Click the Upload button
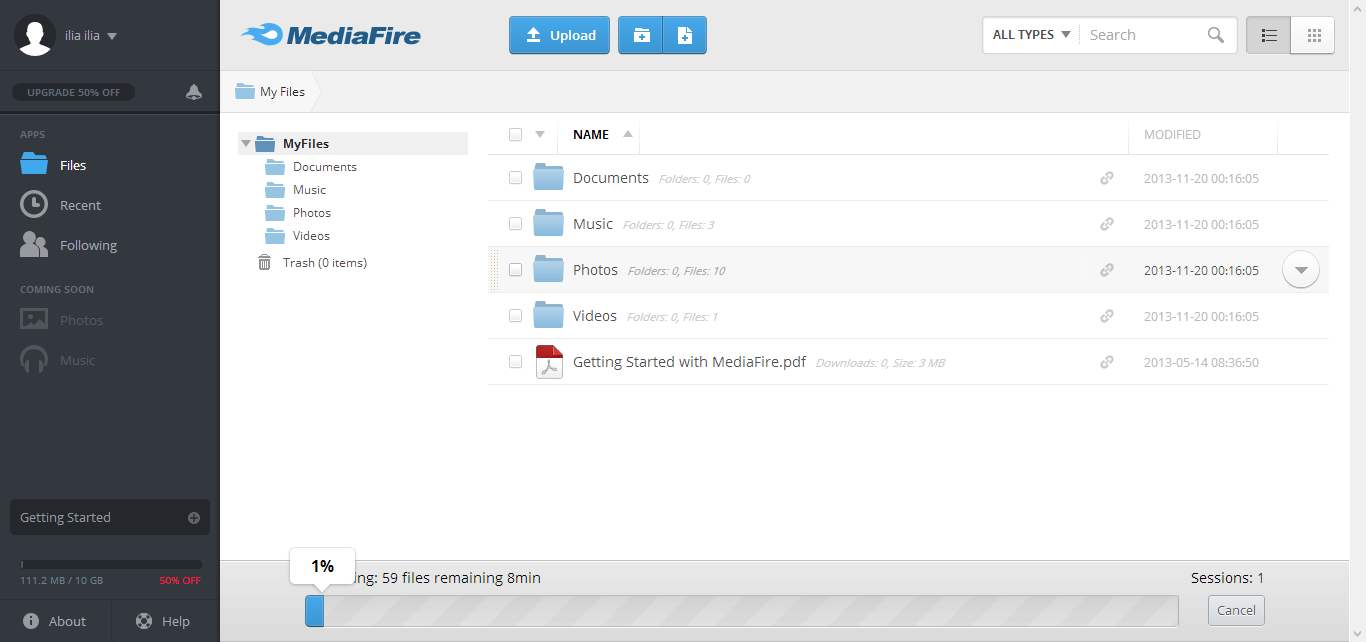Image resolution: width=1366 pixels, height=642 pixels. pos(559,35)
